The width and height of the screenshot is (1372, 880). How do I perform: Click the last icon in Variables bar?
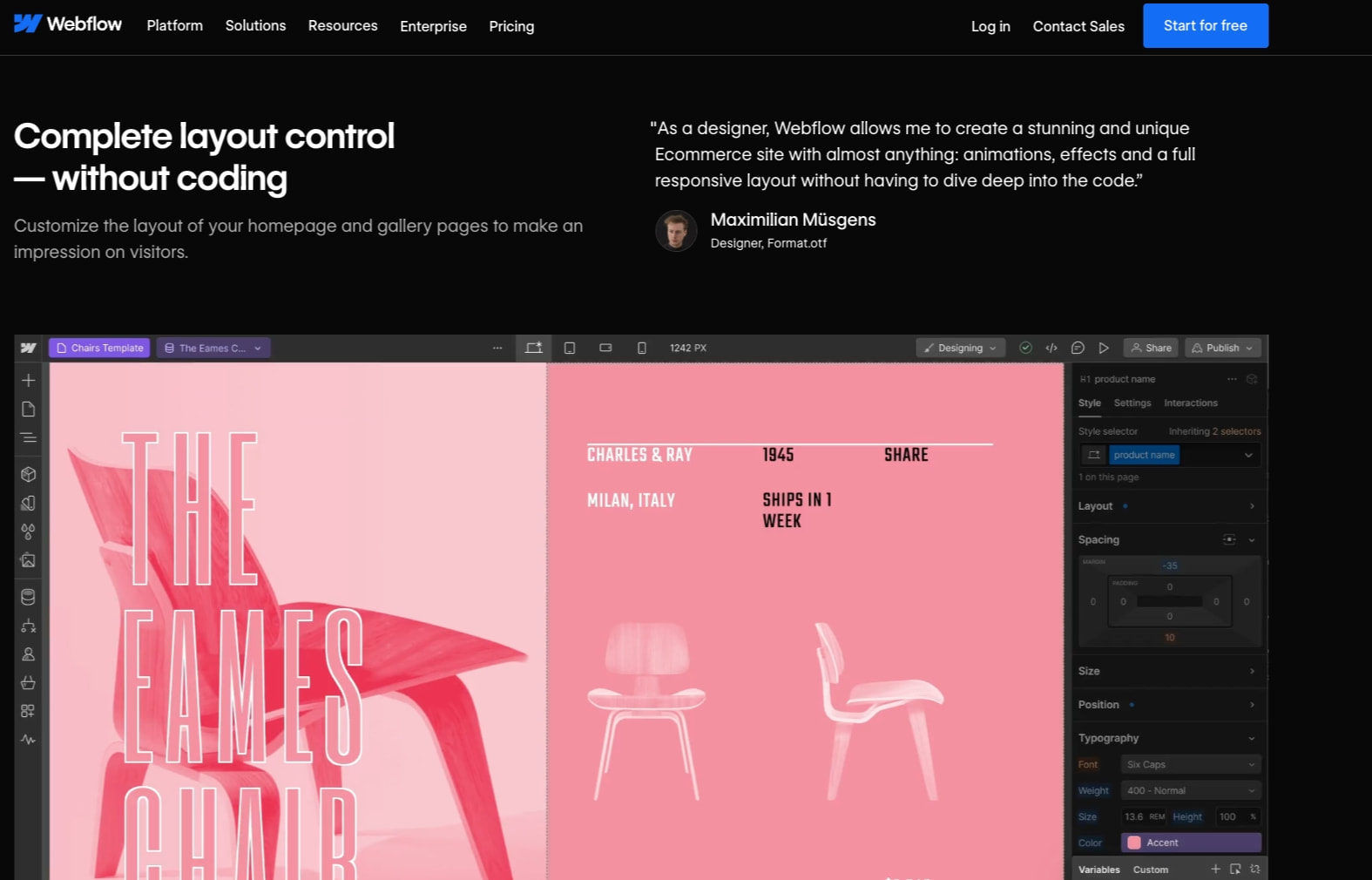pyautogui.click(x=1255, y=870)
